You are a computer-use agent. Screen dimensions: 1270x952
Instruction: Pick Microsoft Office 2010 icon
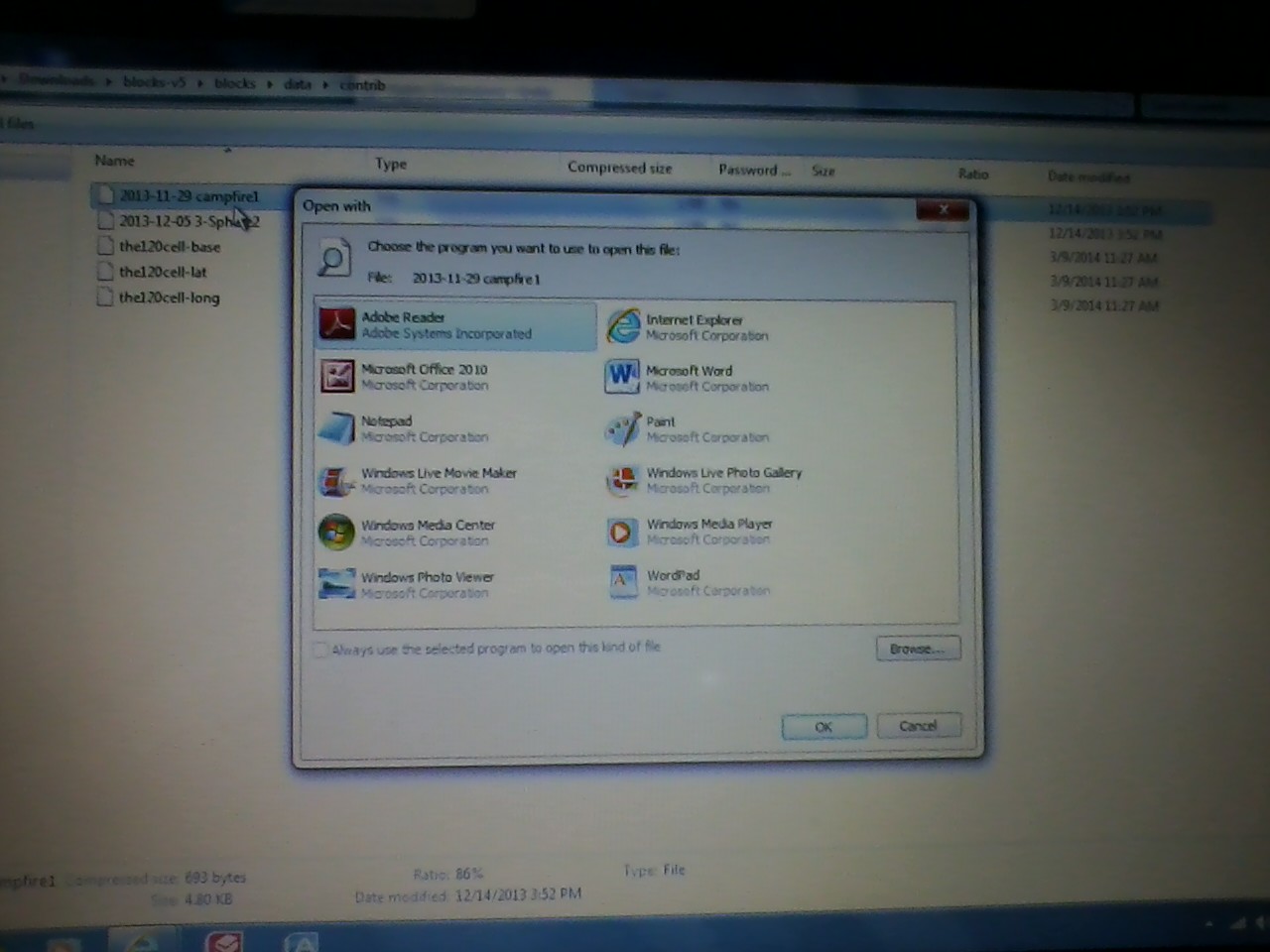(337, 376)
